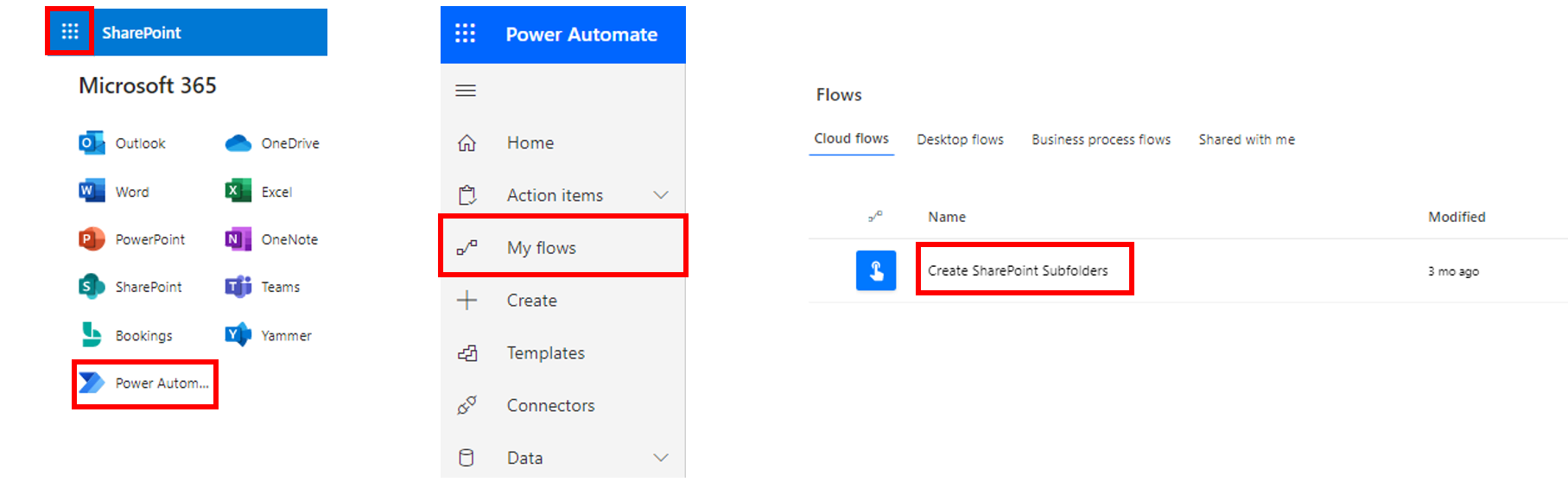1568x501 pixels.
Task: Click Create in the left navigation
Action: click(531, 301)
